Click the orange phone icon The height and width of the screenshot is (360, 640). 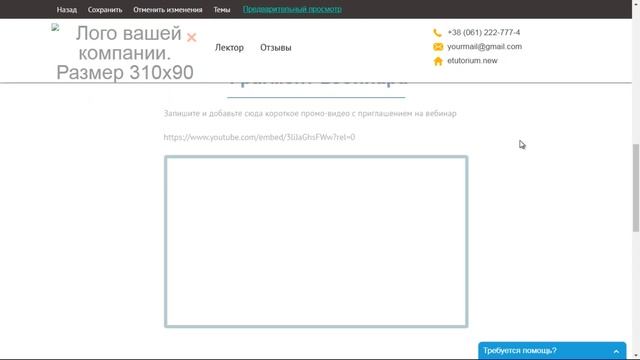tap(438, 33)
